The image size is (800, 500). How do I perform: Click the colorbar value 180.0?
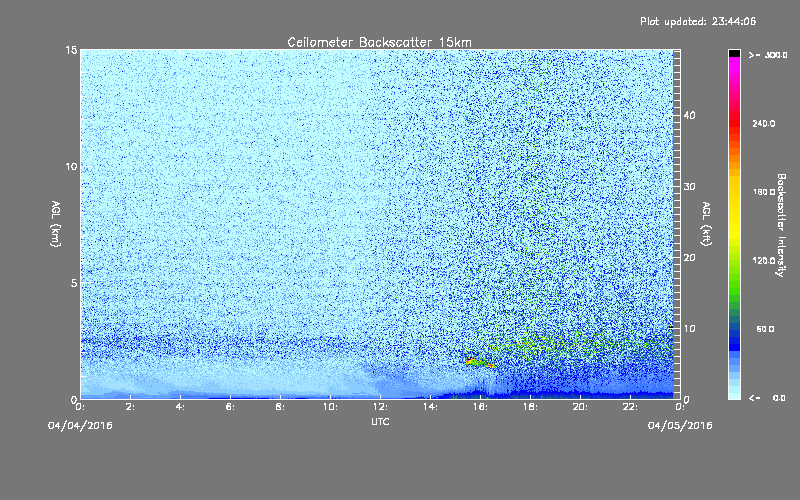tap(764, 192)
